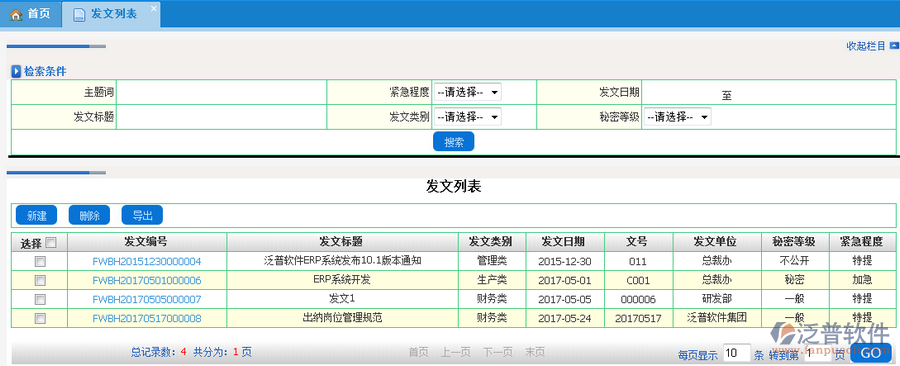
Task: Open the 秘密等级 dropdown
Action: click(677, 117)
